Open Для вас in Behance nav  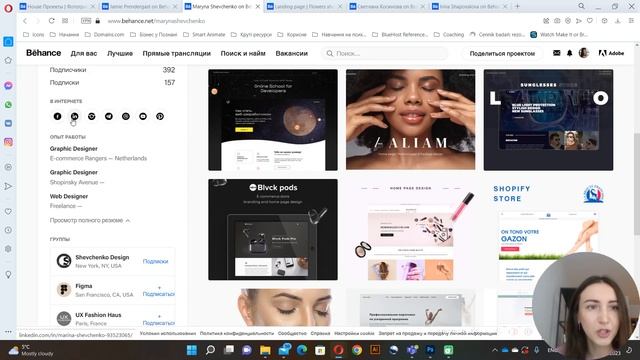click(84, 53)
